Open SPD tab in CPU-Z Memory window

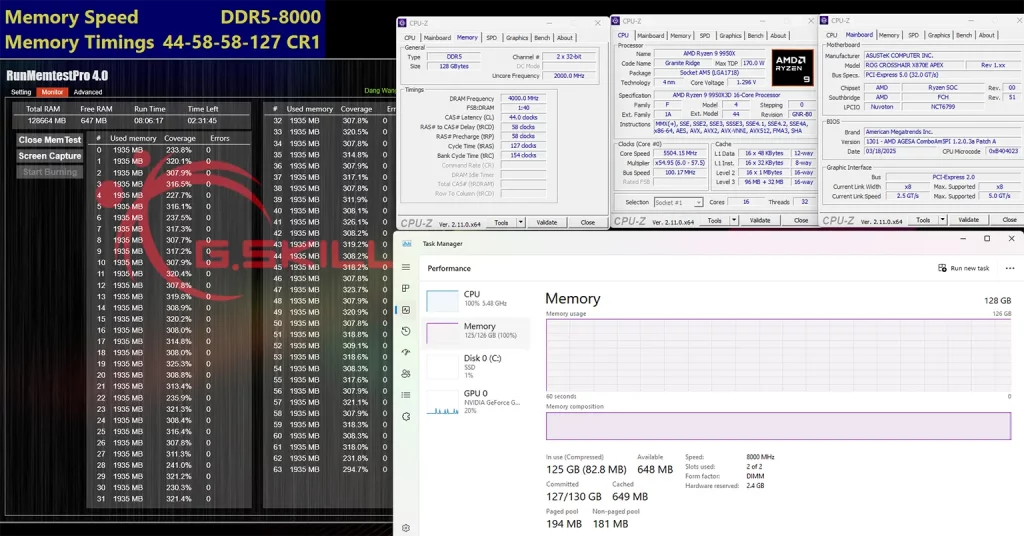point(491,38)
